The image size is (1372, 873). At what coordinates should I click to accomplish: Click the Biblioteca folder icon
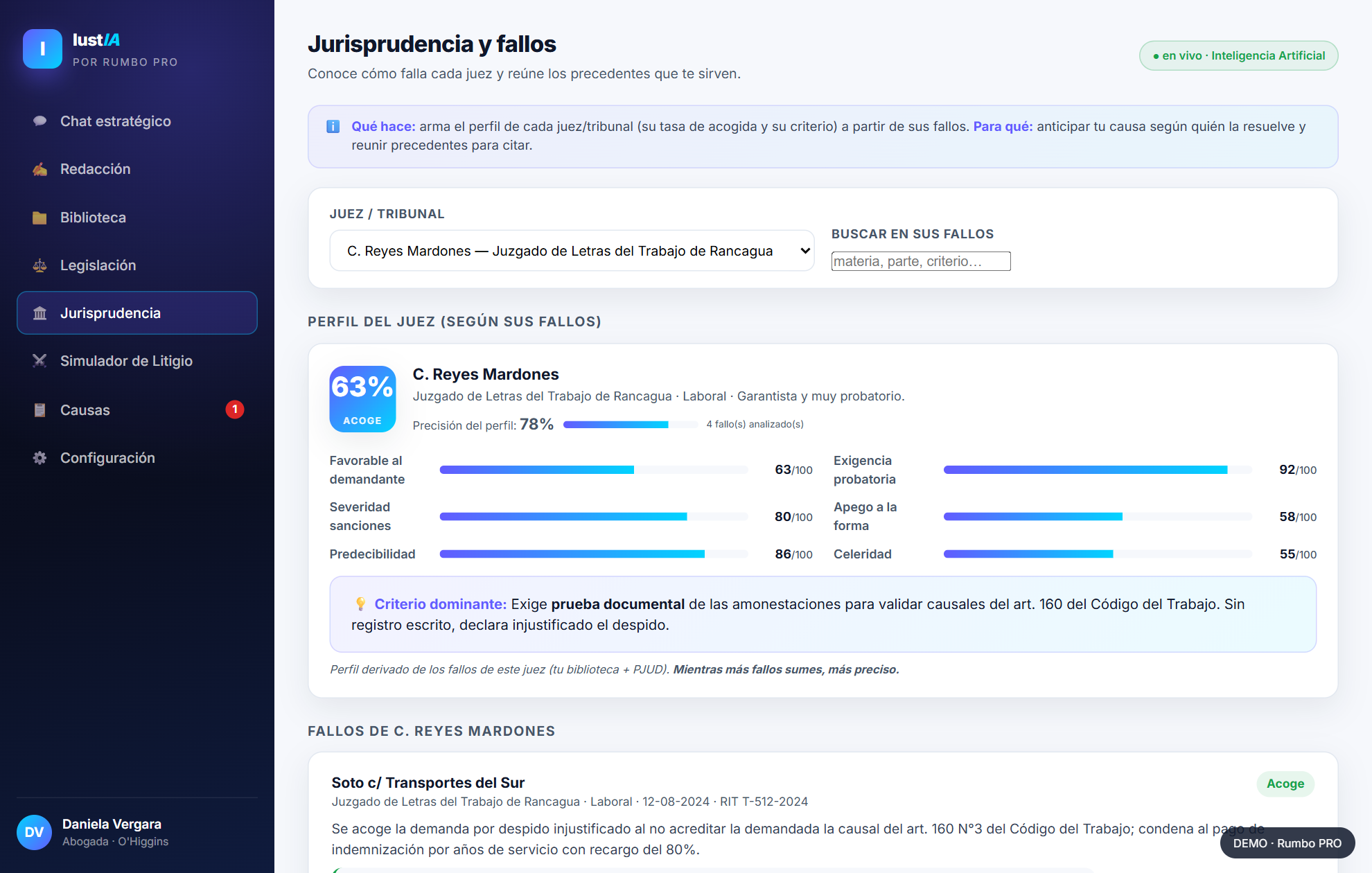pyautogui.click(x=39, y=218)
